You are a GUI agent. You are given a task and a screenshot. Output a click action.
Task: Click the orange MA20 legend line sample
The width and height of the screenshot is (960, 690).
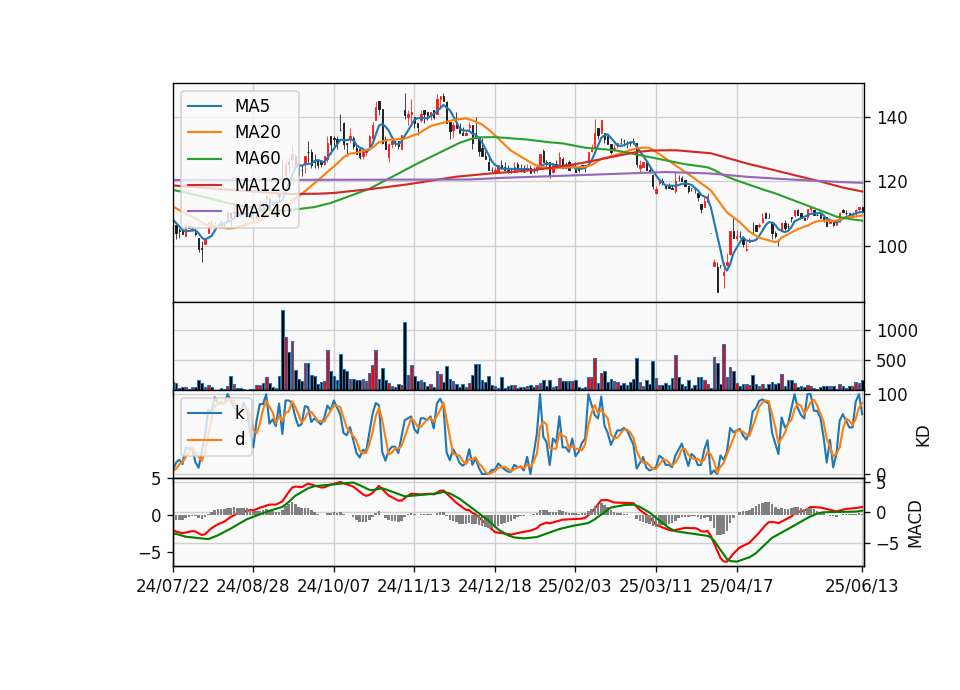(x=204, y=132)
